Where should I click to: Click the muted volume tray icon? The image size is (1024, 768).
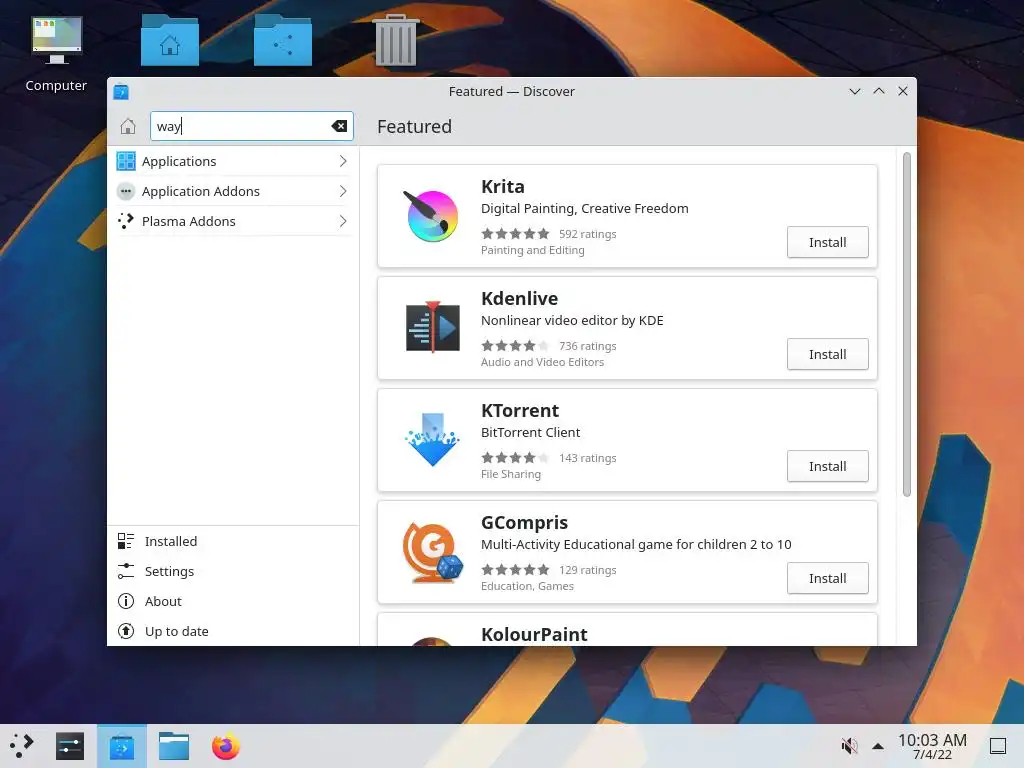(849, 746)
